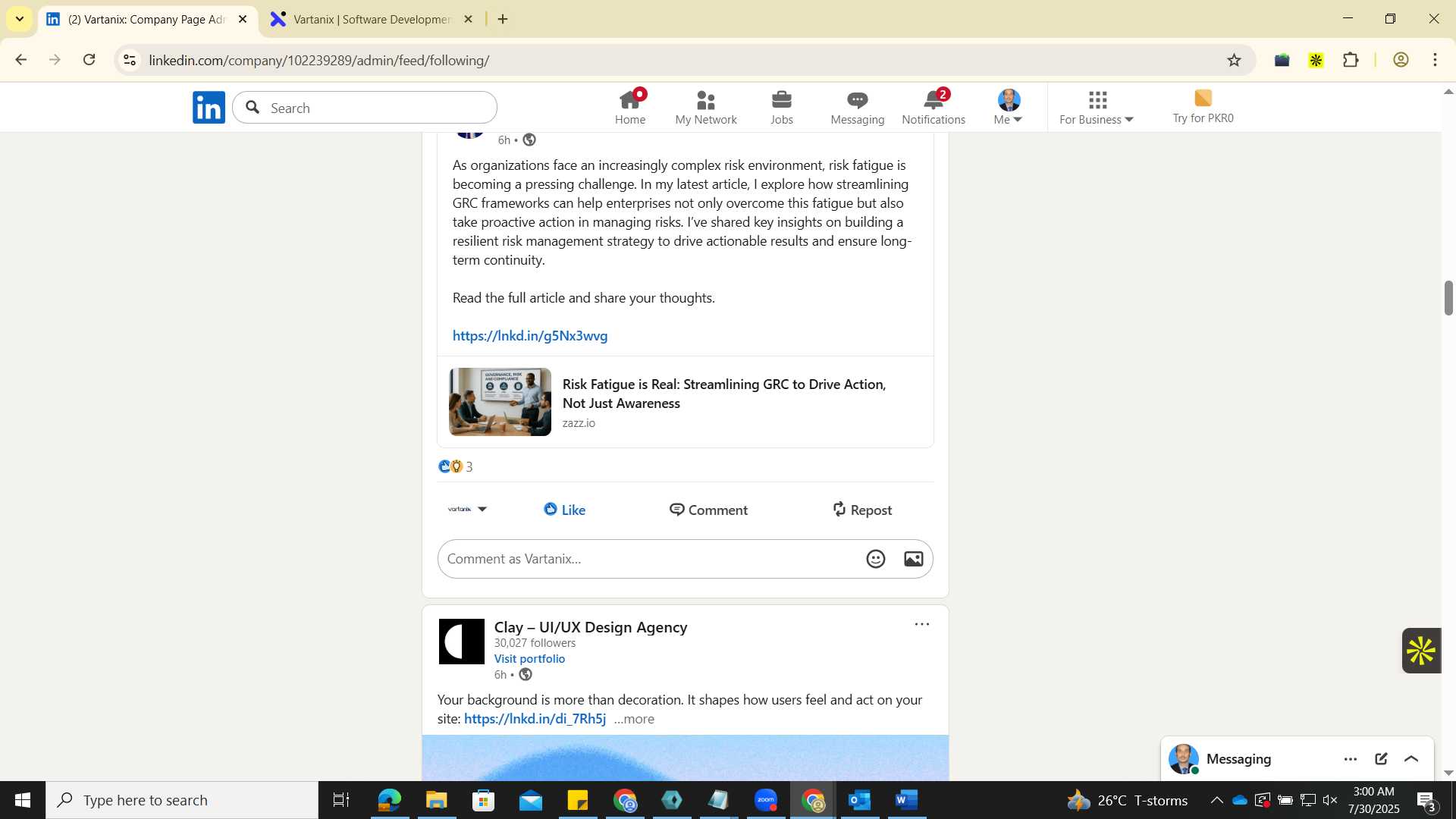The image size is (1456, 819).
Task: Expand Clay post with ...more
Action: click(x=634, y=719)
